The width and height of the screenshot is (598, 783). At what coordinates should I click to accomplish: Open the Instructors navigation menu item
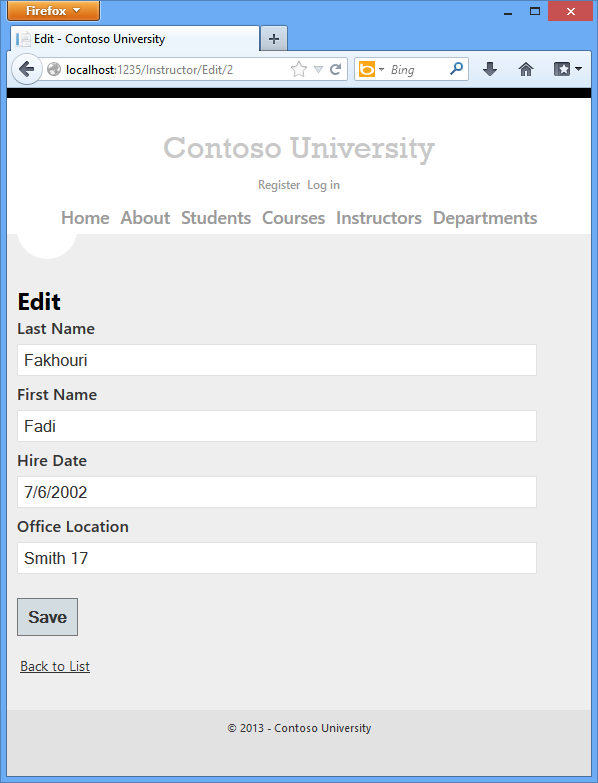coord(379,218)
